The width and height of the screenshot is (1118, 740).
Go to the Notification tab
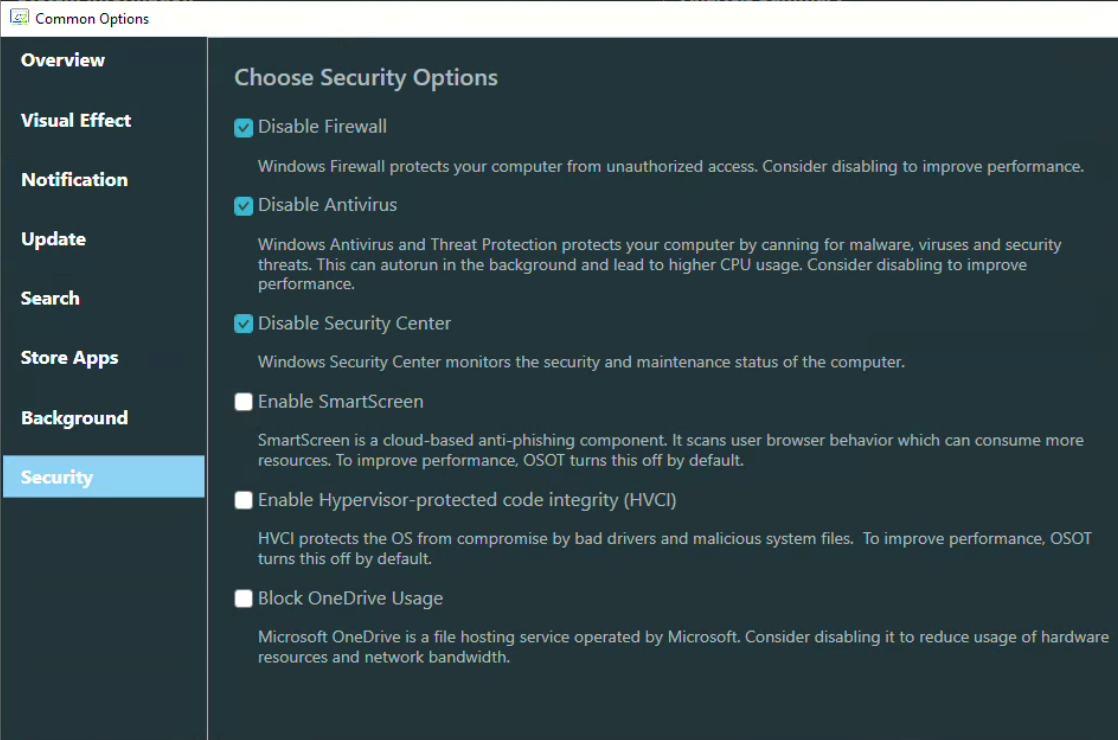coord(75,180)
